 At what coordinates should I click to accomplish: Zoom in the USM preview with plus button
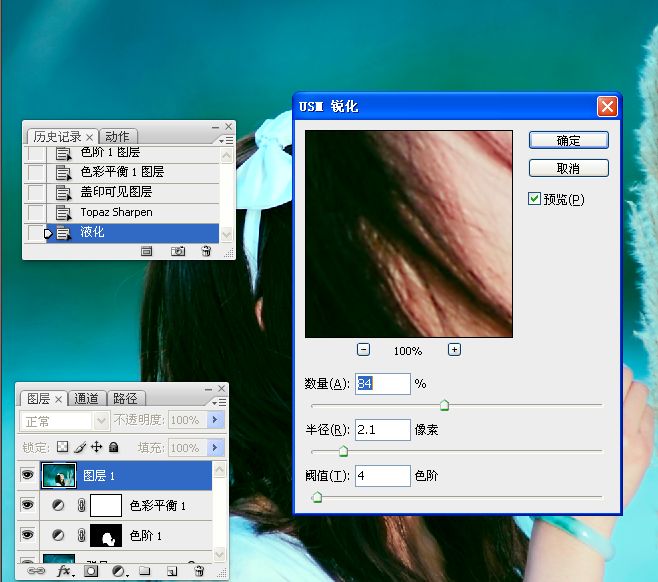pyautogui.click(x=454, y=350)
